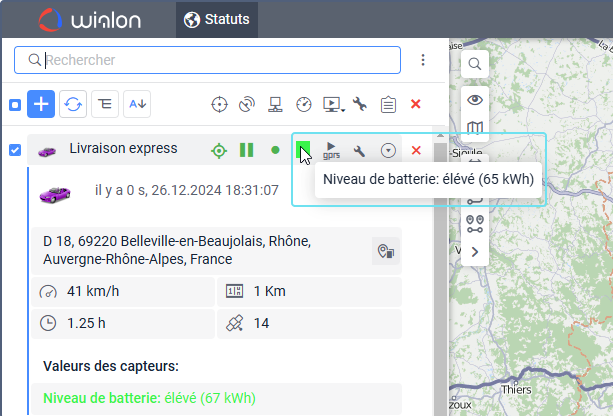Viewport: 613px width, 416px height.
Task: Click the speedometer icon in the column header toolbar
Action: click(304, 104)
